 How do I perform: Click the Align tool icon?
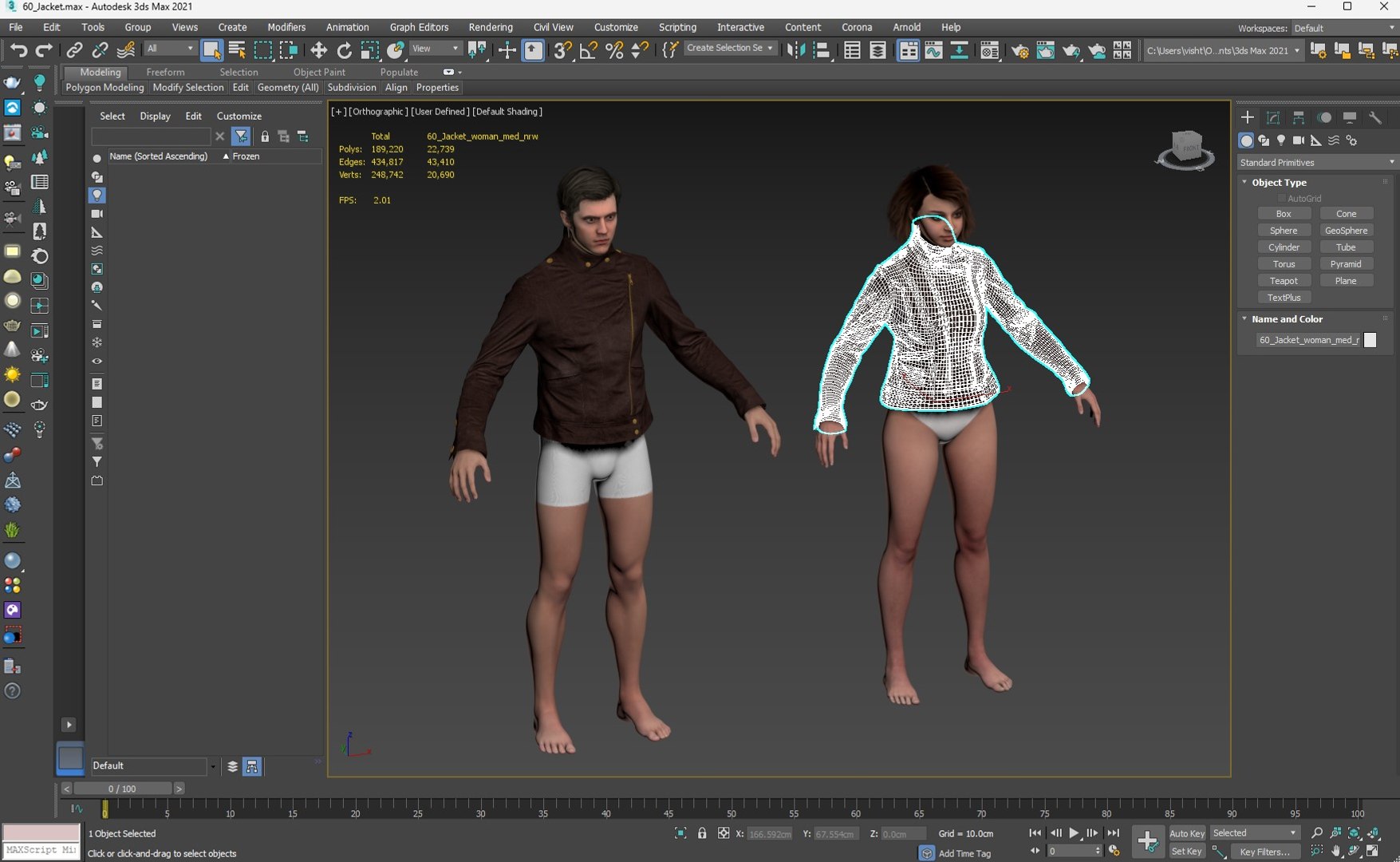(822, 50)
